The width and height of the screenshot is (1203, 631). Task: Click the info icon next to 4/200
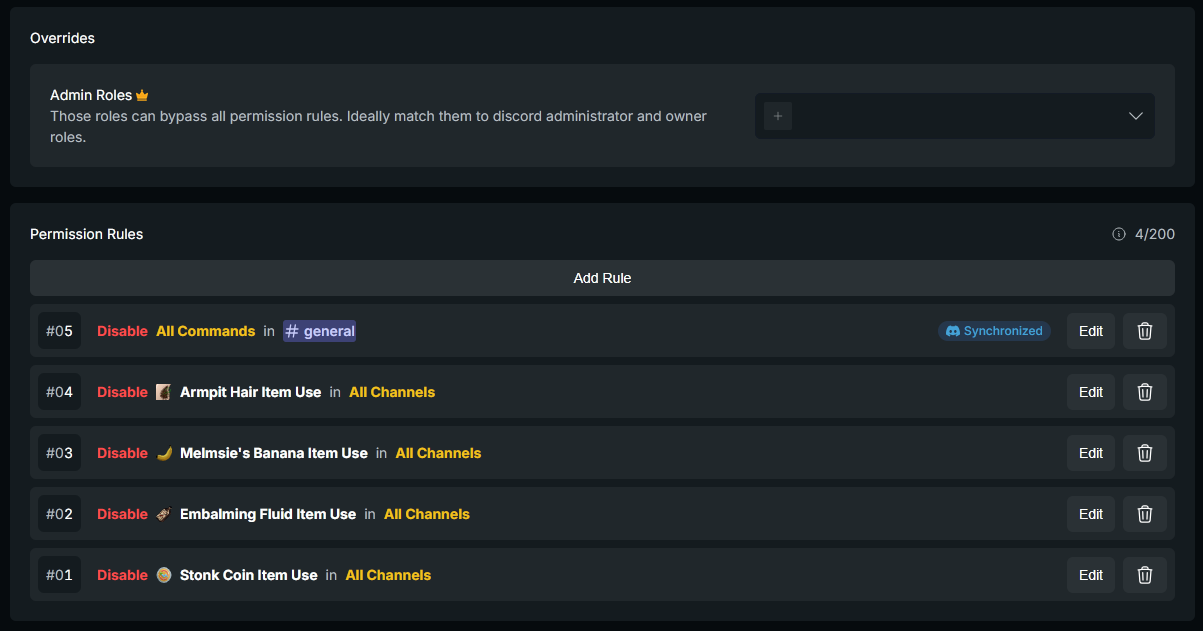1118,234
